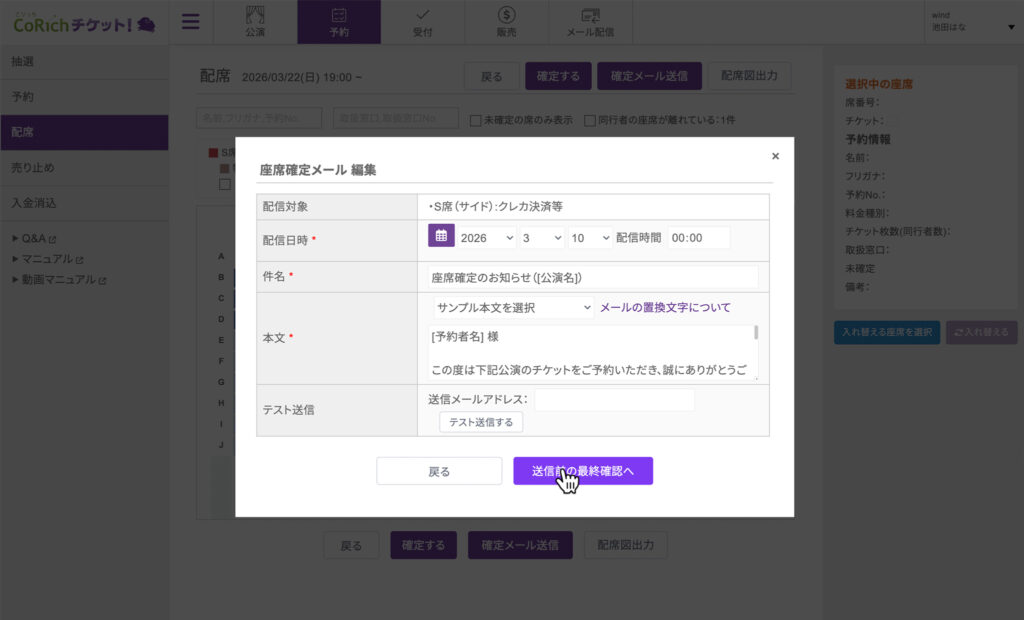Image resolution: width=1024 pixels, height=620 pixels.
Task: Expand the year 2026 dropdown
Action: point(487,238)
